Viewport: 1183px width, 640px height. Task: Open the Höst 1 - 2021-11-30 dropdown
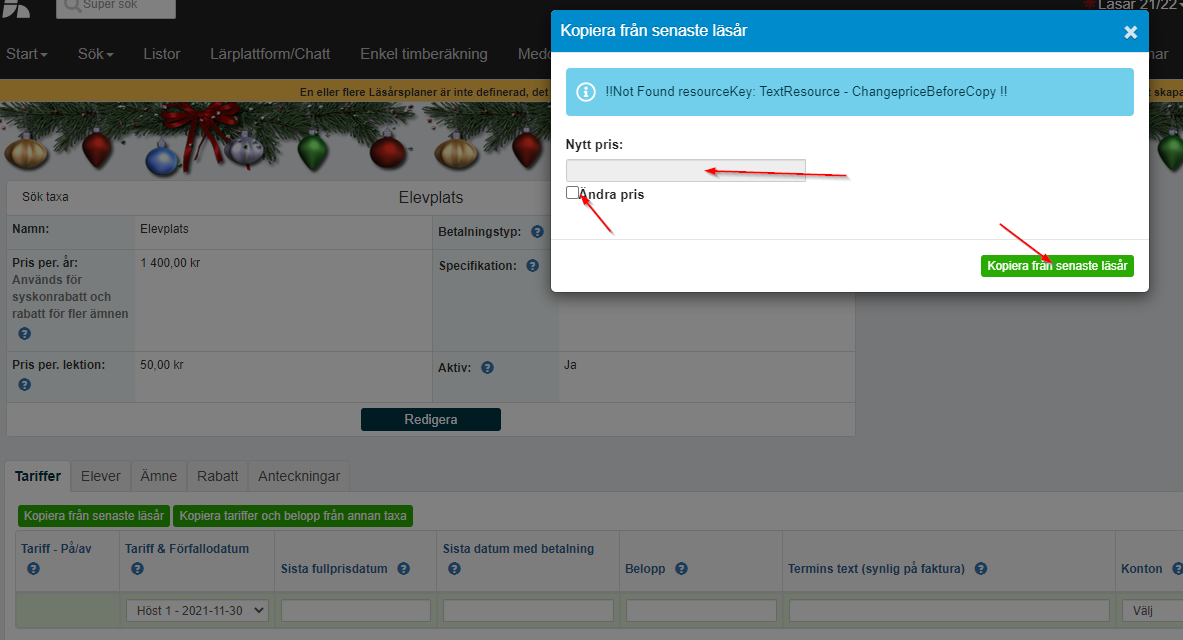(x=197, y=611)
